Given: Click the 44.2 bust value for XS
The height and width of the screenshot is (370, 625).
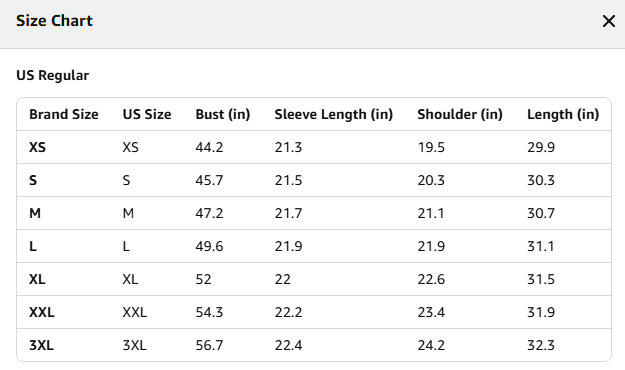Looking at the screenshot, I should (x=209, y=148).
